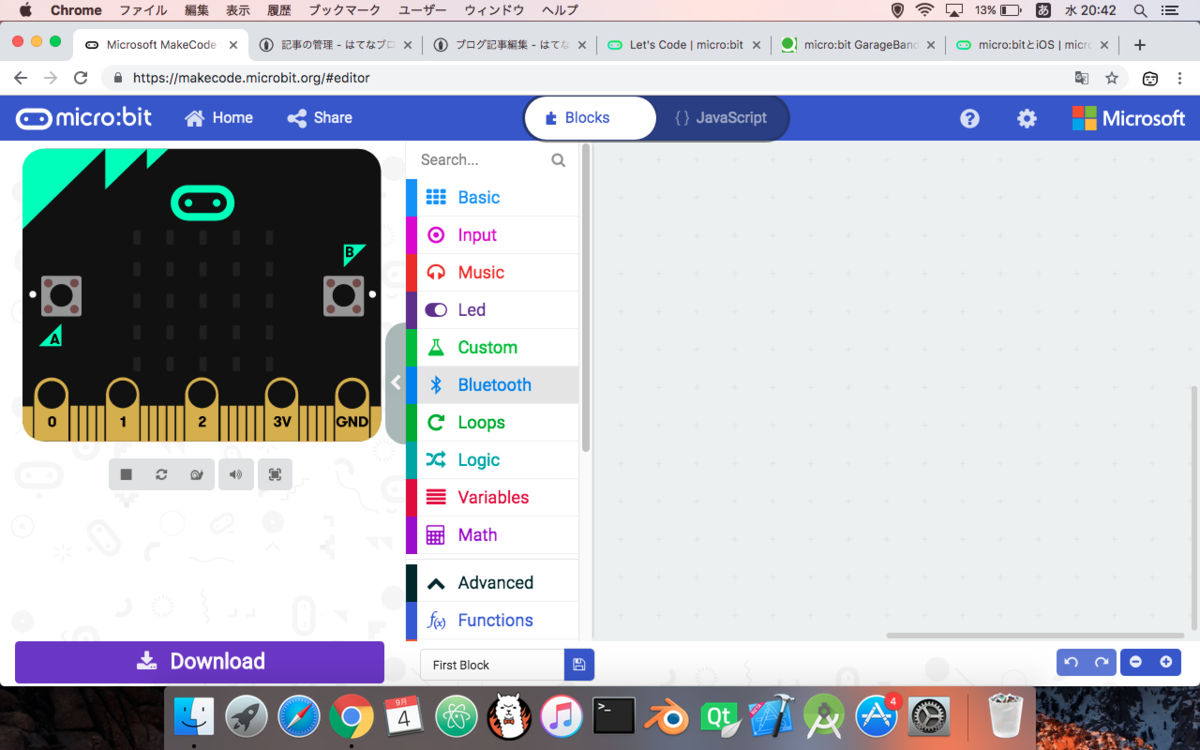Go back in Chrome
1200x750 pixels.
pos(21,78)
